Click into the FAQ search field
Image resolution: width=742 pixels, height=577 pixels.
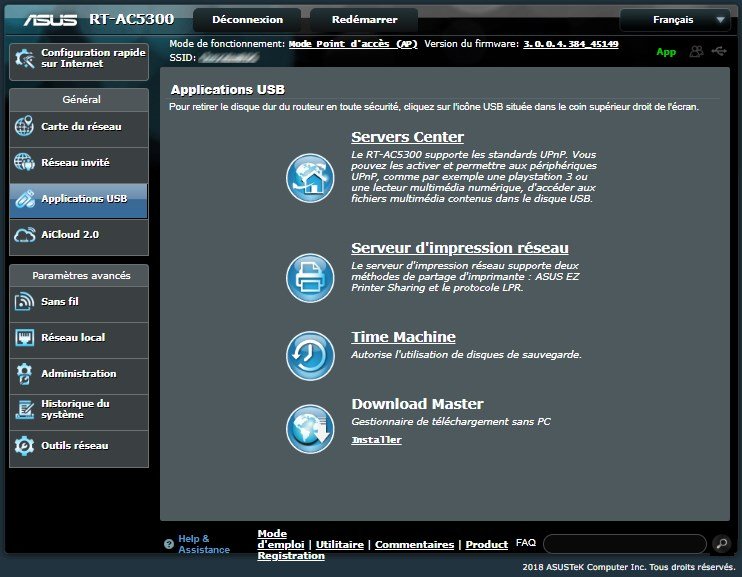[x=625, y=544]
